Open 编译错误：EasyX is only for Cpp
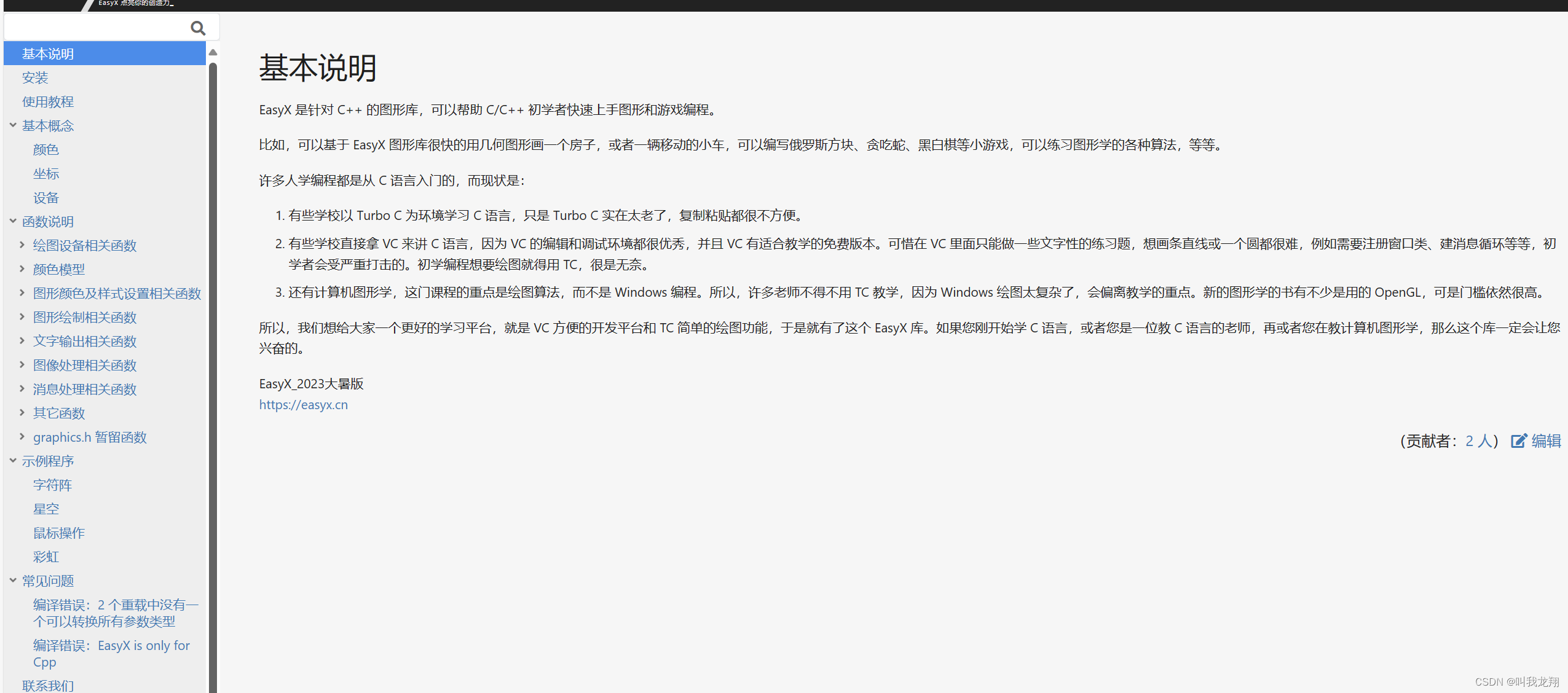Viewport: 1568px width, 693px height. point(111,654)
